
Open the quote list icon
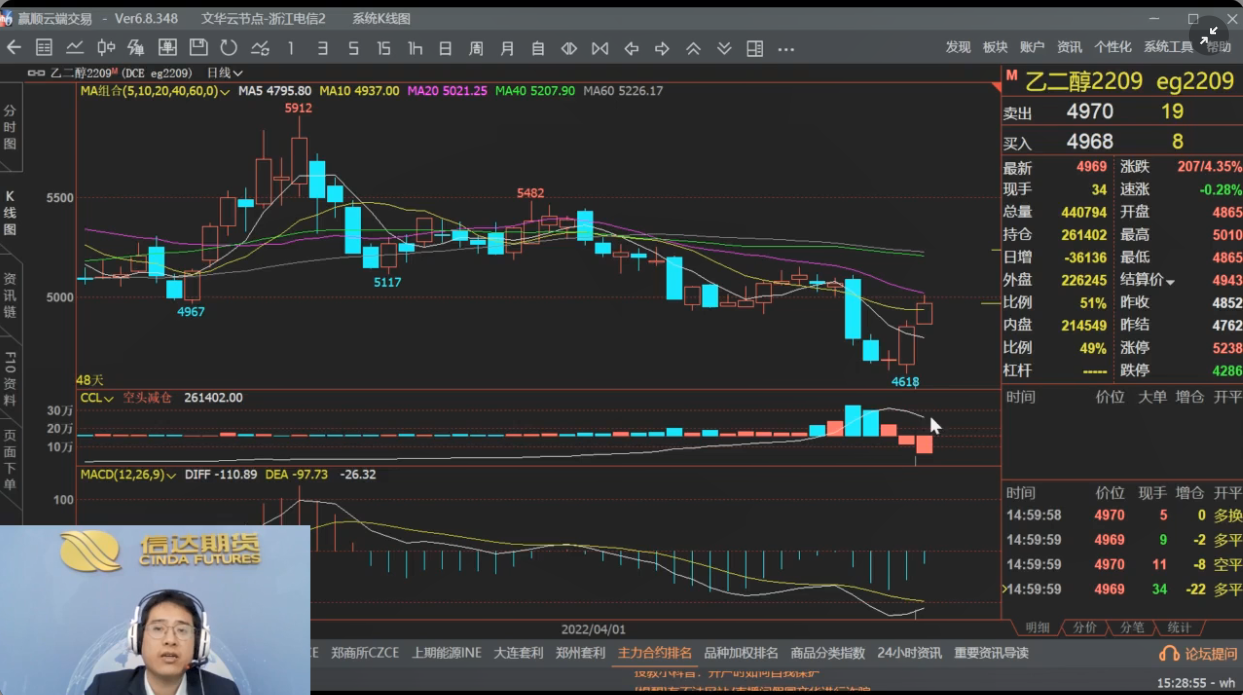[x=44, y=48]
